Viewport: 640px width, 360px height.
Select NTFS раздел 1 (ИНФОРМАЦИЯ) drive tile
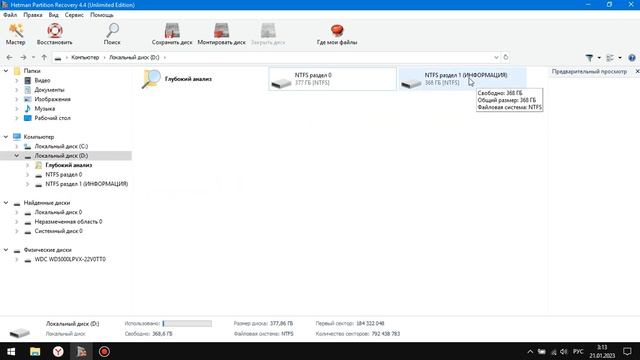(x=462, y=79)
